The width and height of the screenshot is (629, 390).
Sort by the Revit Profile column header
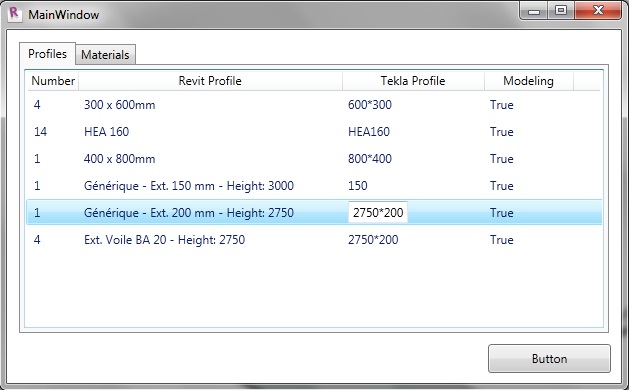coord(210,81)
